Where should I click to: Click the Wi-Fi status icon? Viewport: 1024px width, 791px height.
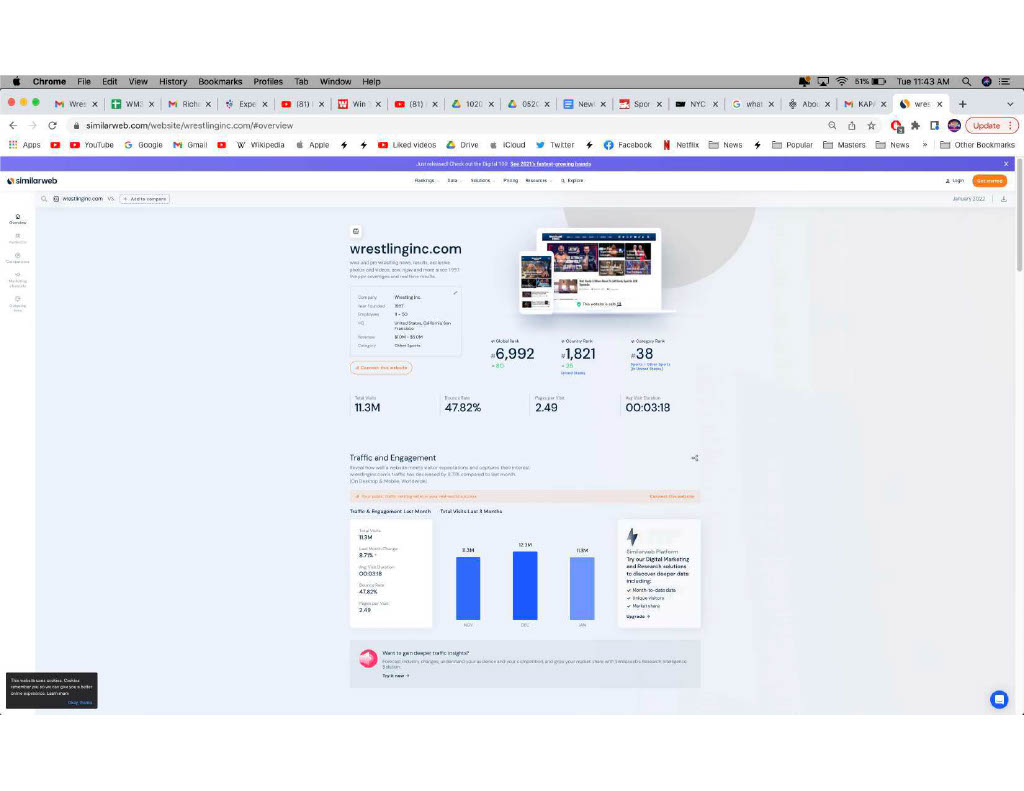[842, 82]
